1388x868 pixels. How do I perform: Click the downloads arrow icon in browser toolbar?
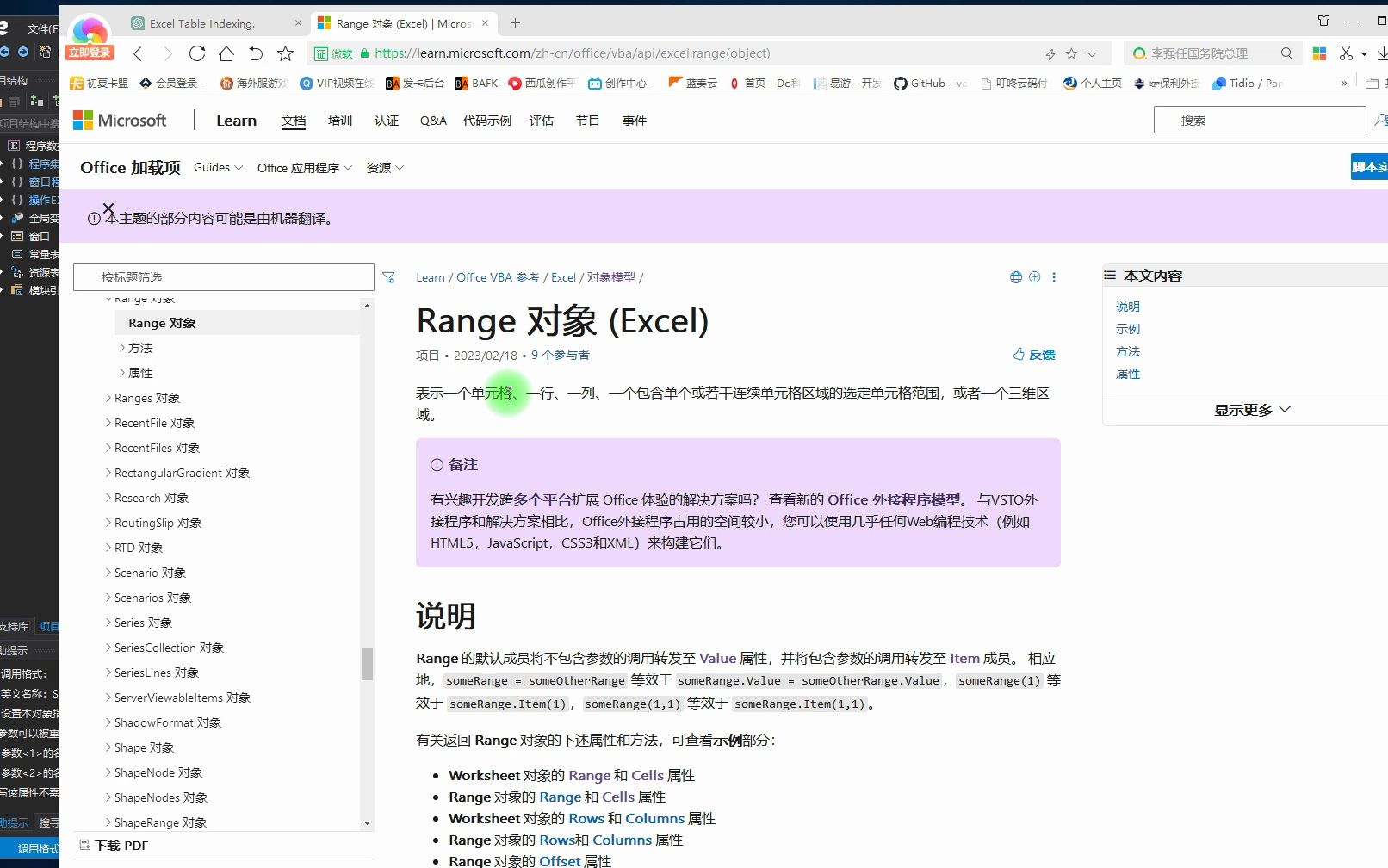click(1381, 53)
